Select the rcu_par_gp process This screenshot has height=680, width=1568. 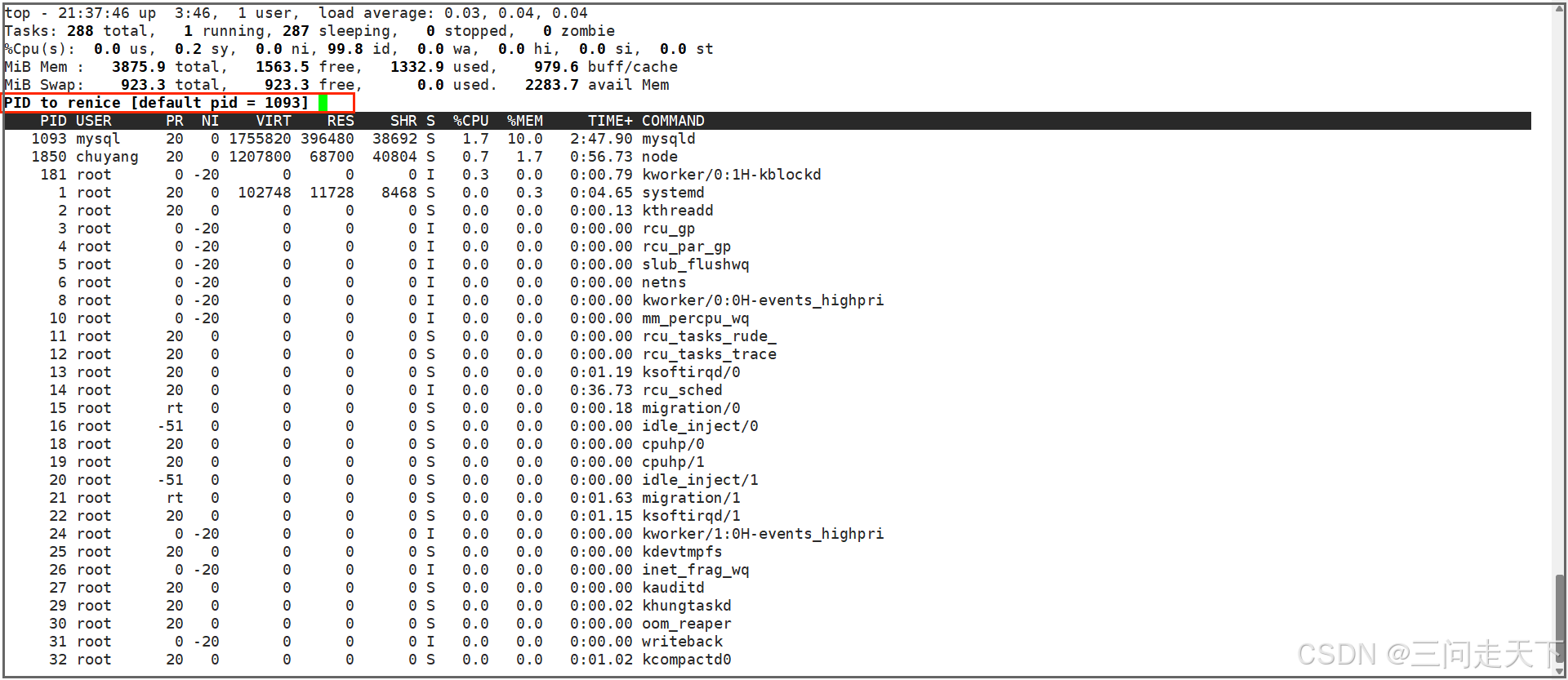tap(687, 247)
